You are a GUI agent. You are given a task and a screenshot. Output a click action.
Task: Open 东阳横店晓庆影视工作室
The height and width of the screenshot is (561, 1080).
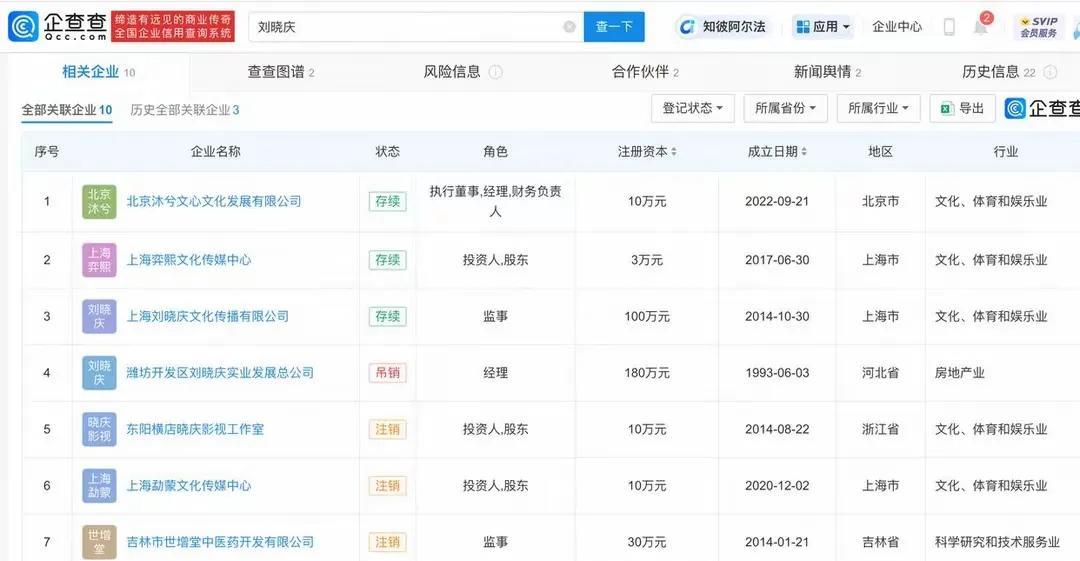(x=195, y=429)
